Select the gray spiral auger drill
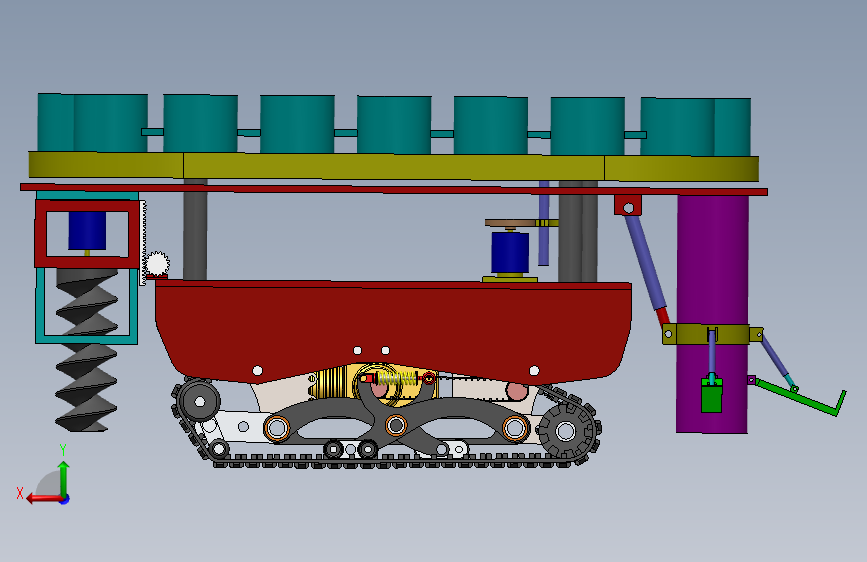Image resolution: width=867 pixels, height=562 pixels. point(86,350)
